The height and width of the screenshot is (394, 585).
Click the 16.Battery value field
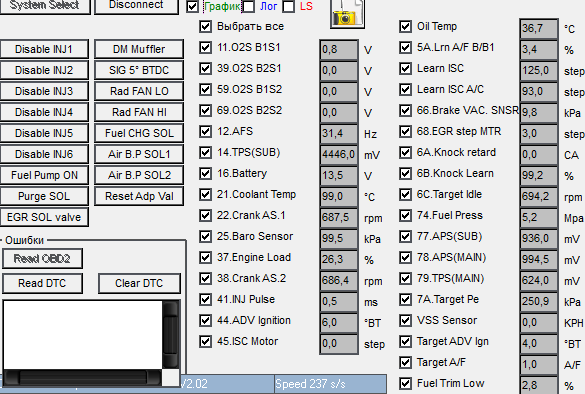[339, 175]
